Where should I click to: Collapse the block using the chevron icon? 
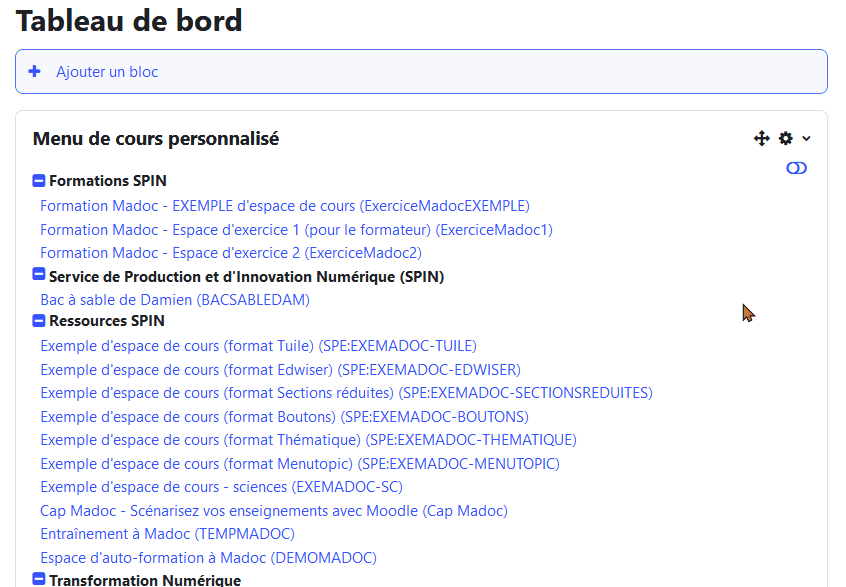807,138
